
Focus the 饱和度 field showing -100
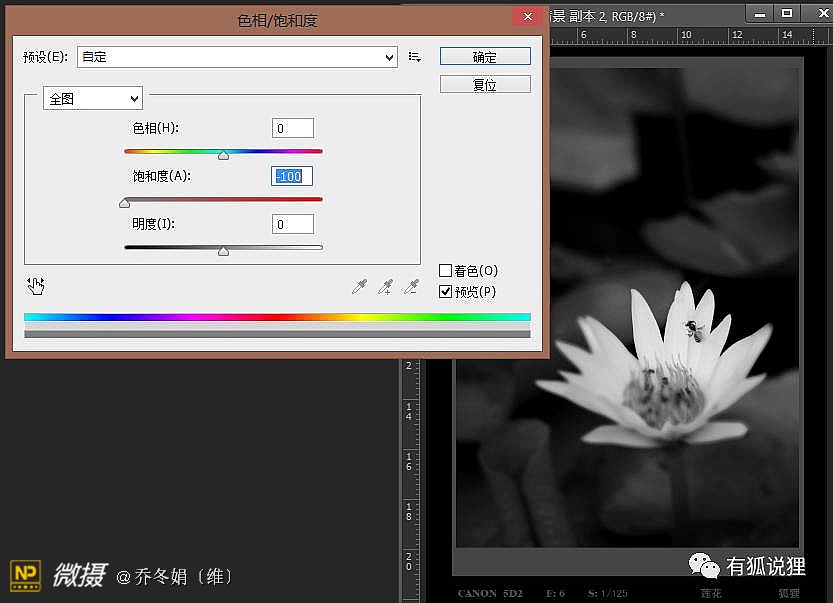pyautogui.click(x=293, y=176)
